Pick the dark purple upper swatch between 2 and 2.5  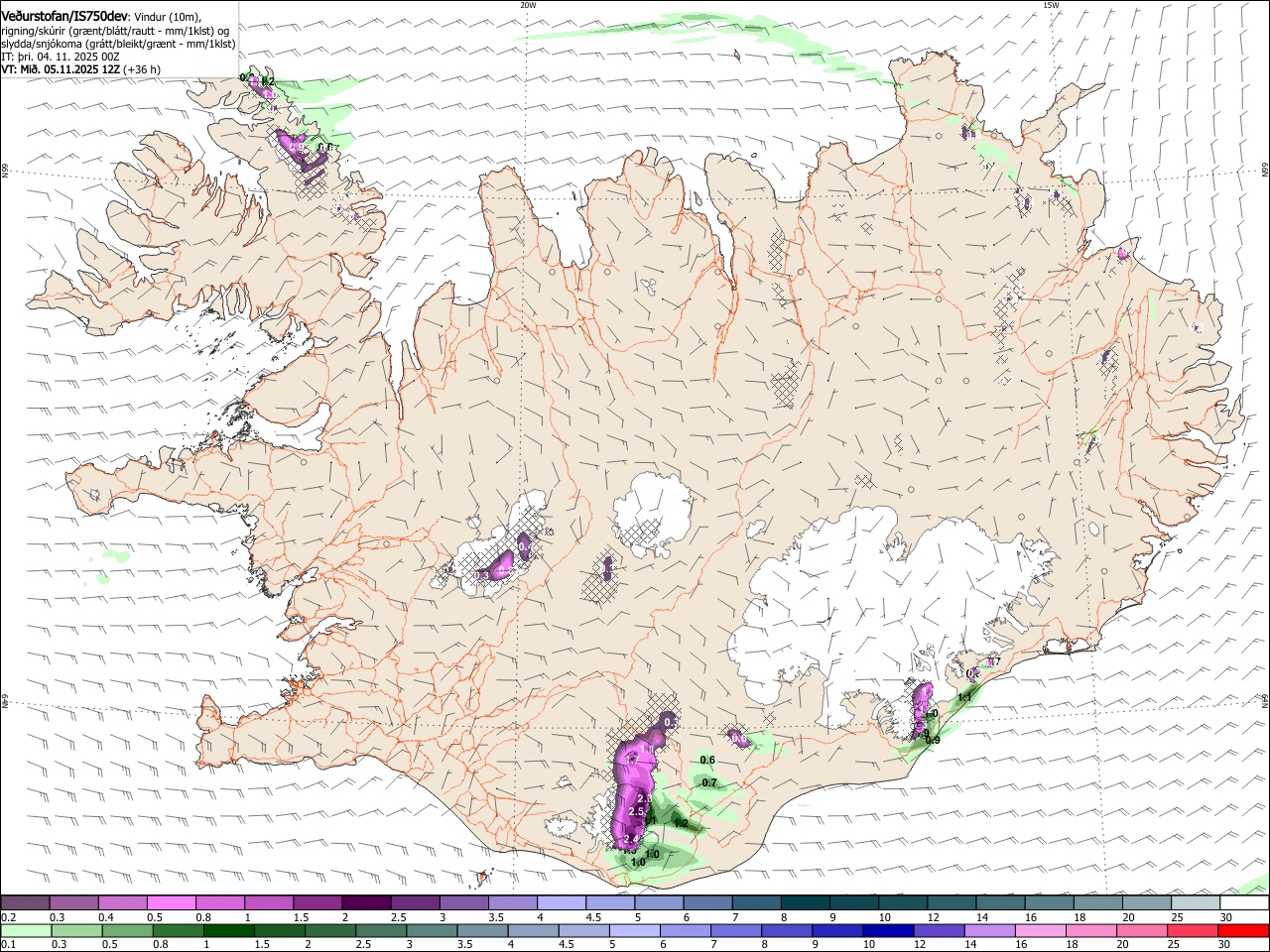(366, 902)
